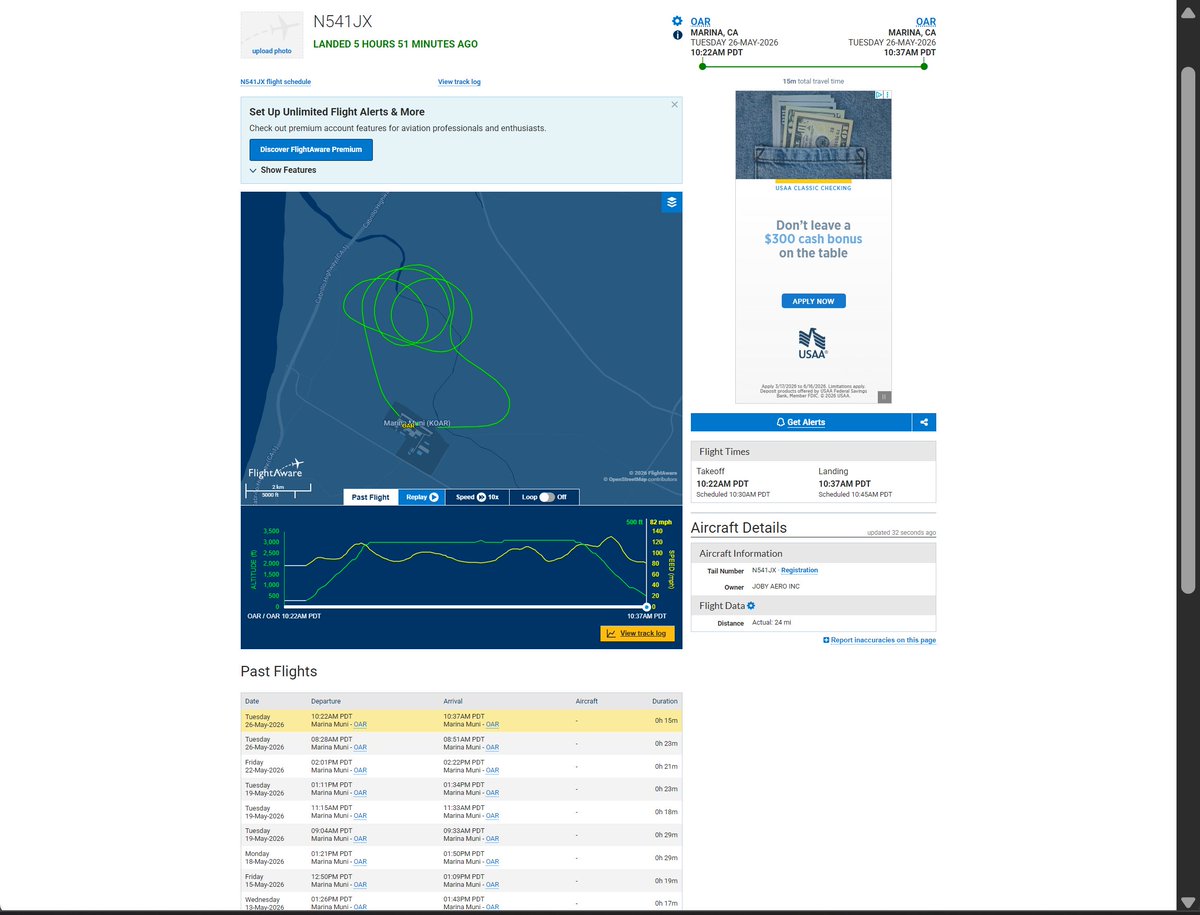
Task: Start the flight Replay
Action: [x=421, y=497]
